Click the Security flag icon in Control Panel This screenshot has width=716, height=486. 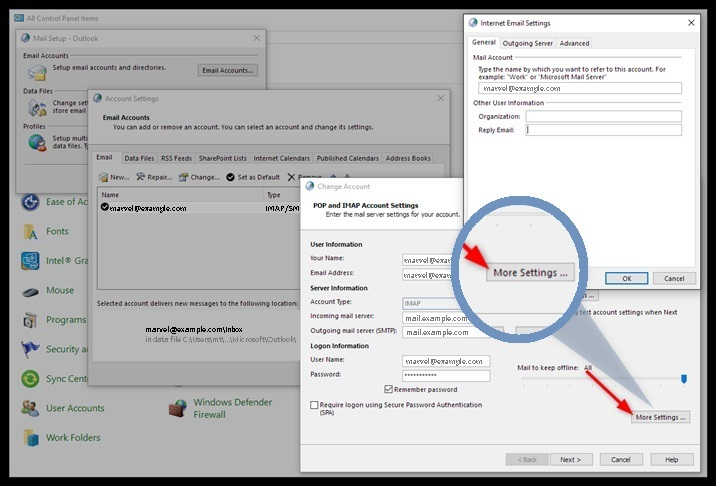tap(30, 349)
